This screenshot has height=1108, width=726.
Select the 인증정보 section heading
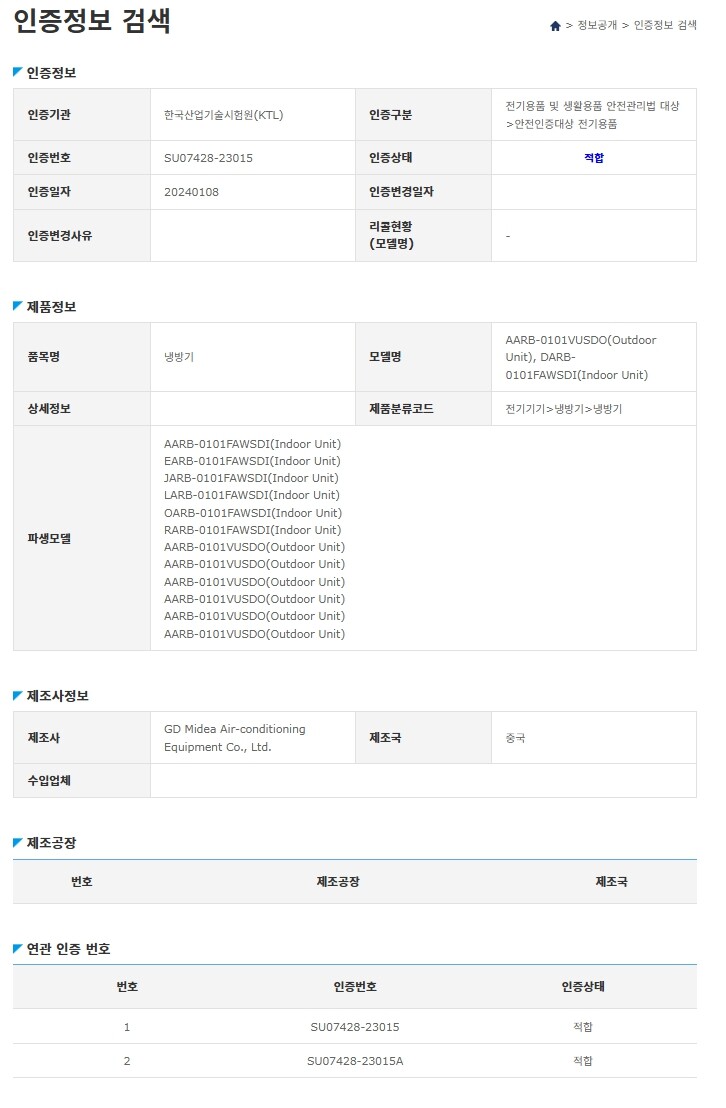click(51, 73)
